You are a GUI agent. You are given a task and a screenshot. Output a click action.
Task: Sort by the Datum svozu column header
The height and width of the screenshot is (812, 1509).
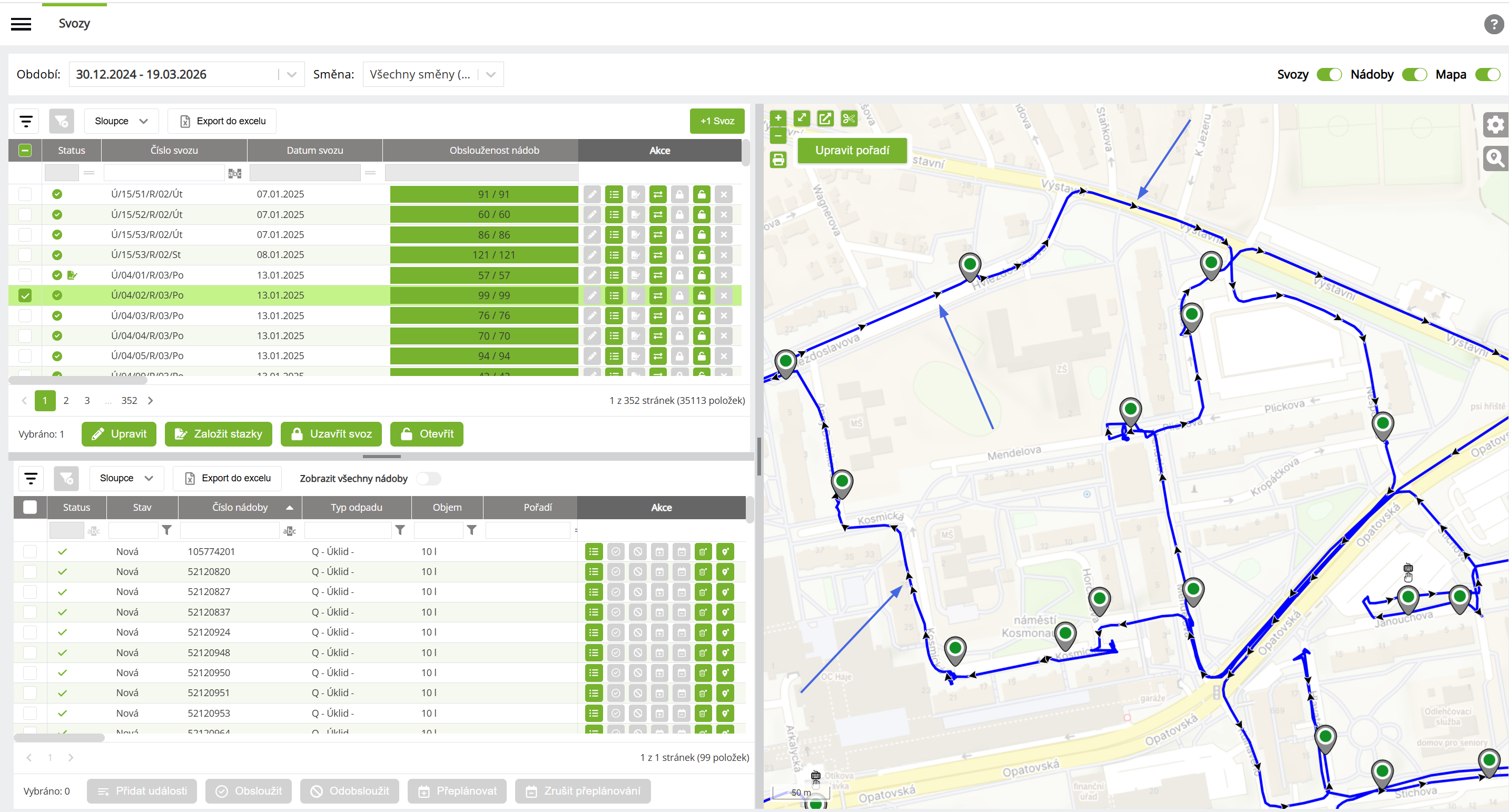tap(314, 151)
